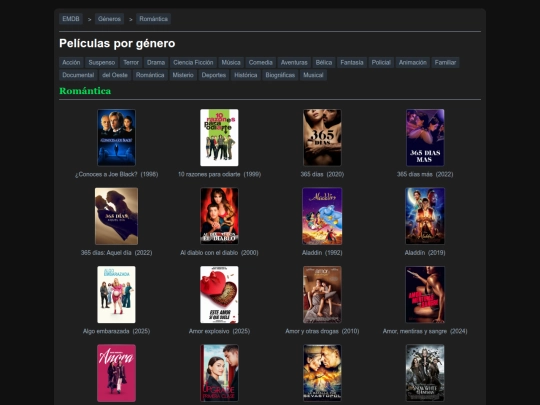Click title text Amor explosivo (2025)
This screenshot has height=405, width=540.
219,331
